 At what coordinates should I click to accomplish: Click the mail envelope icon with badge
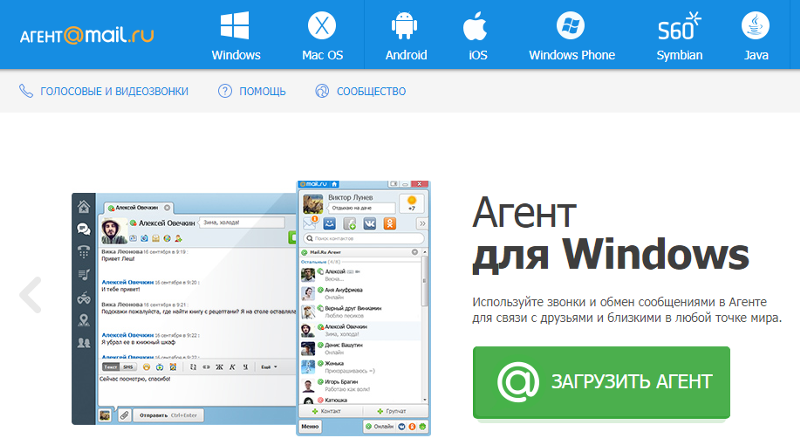310,223
